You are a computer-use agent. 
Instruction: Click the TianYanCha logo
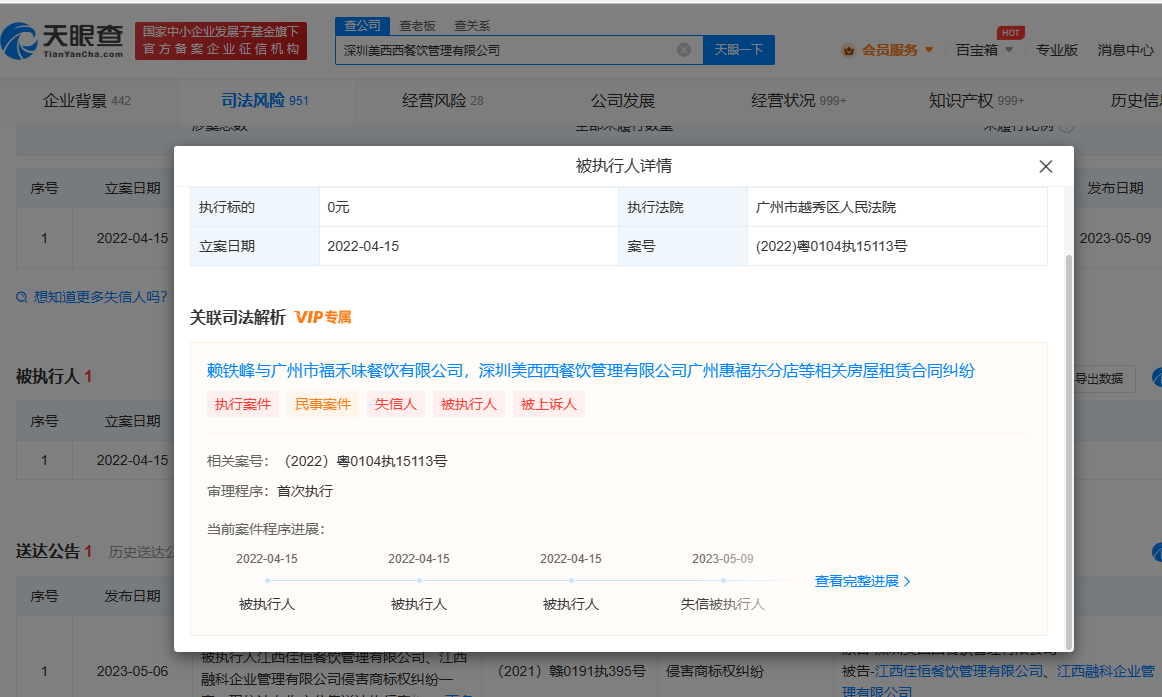pyautogui.click(x=62, y=41)
